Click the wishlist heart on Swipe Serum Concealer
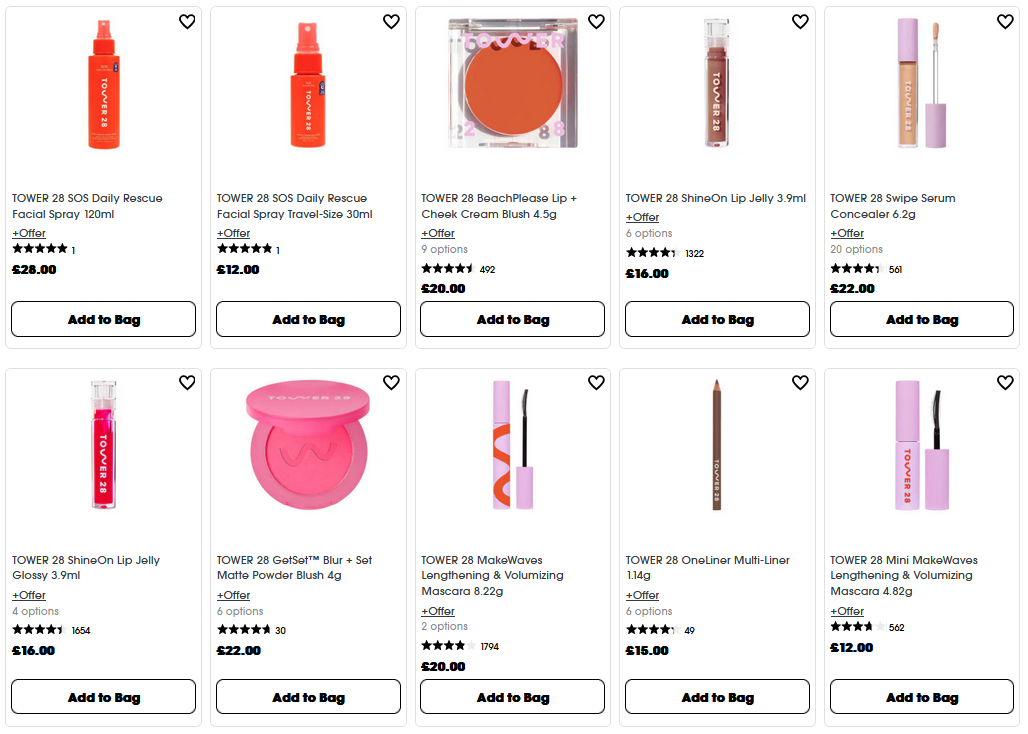The height and width of the screenshot is (734, 1028). 1005,21
